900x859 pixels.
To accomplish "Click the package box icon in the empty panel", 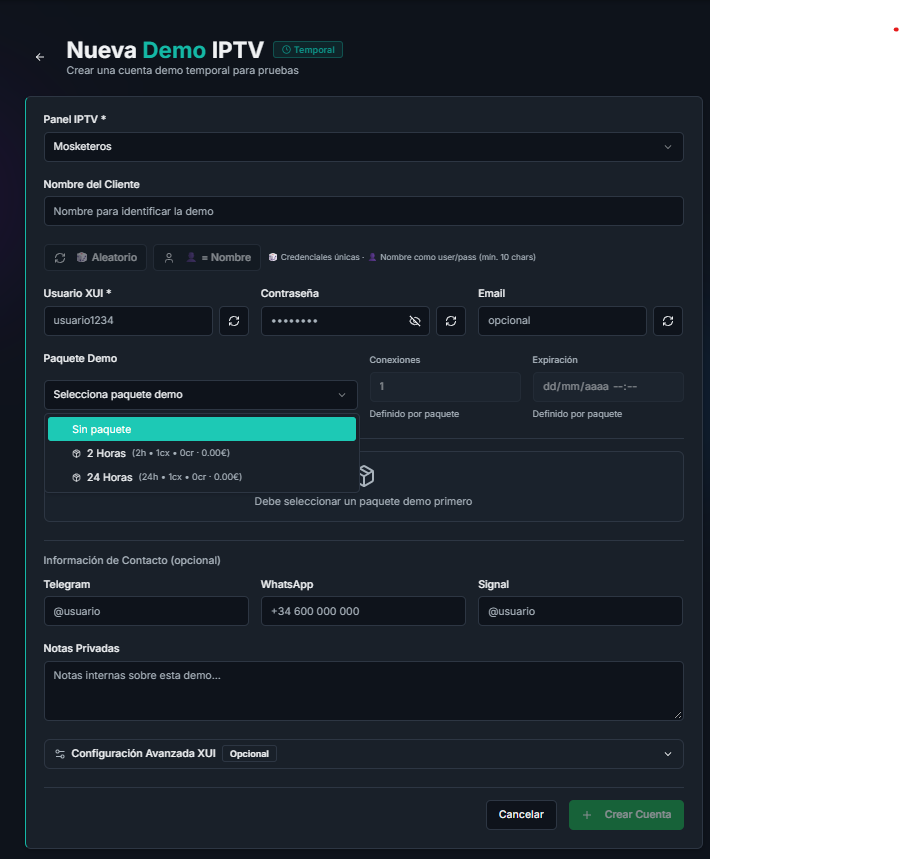I will coord(366,475).
